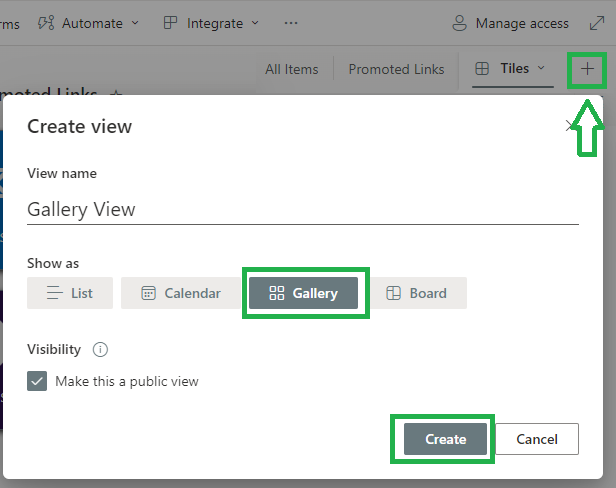Screen dimensions: 616x488
Task: Choose the Board show-as option
Action: (x=417, y=293)
